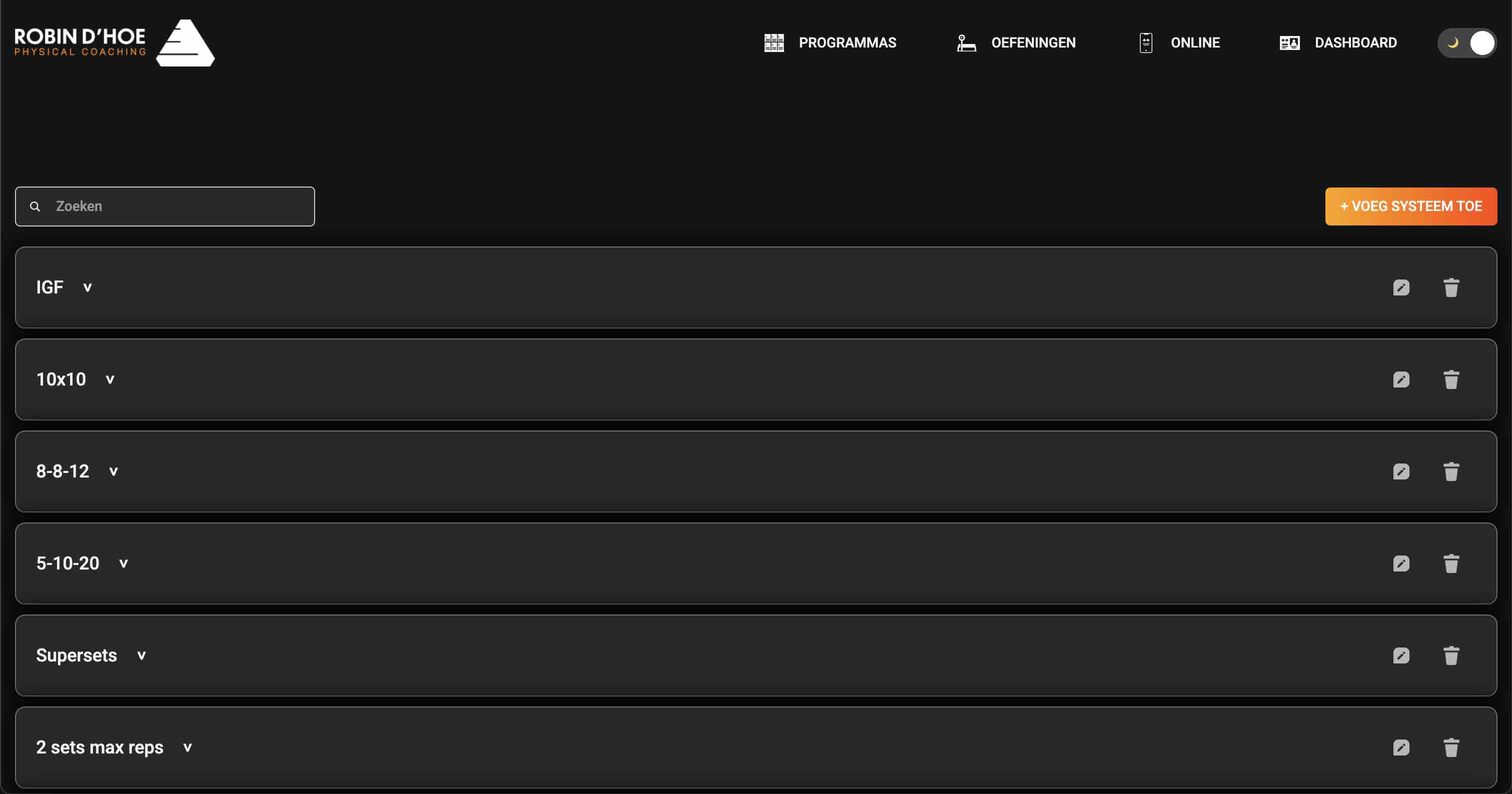Go to the Oefeningen page
This screenshot has height=794, width=1512.
coord(1016,43)
